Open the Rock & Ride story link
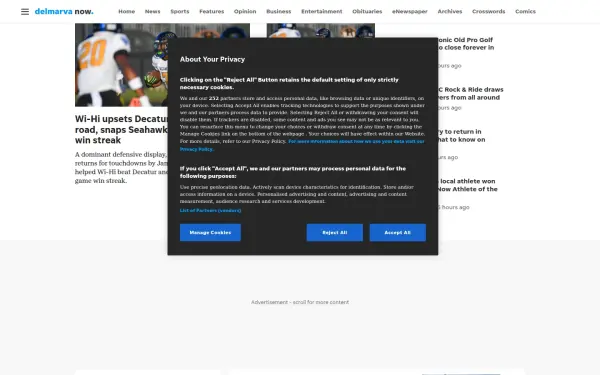600x375 pixels. [471, 93]
